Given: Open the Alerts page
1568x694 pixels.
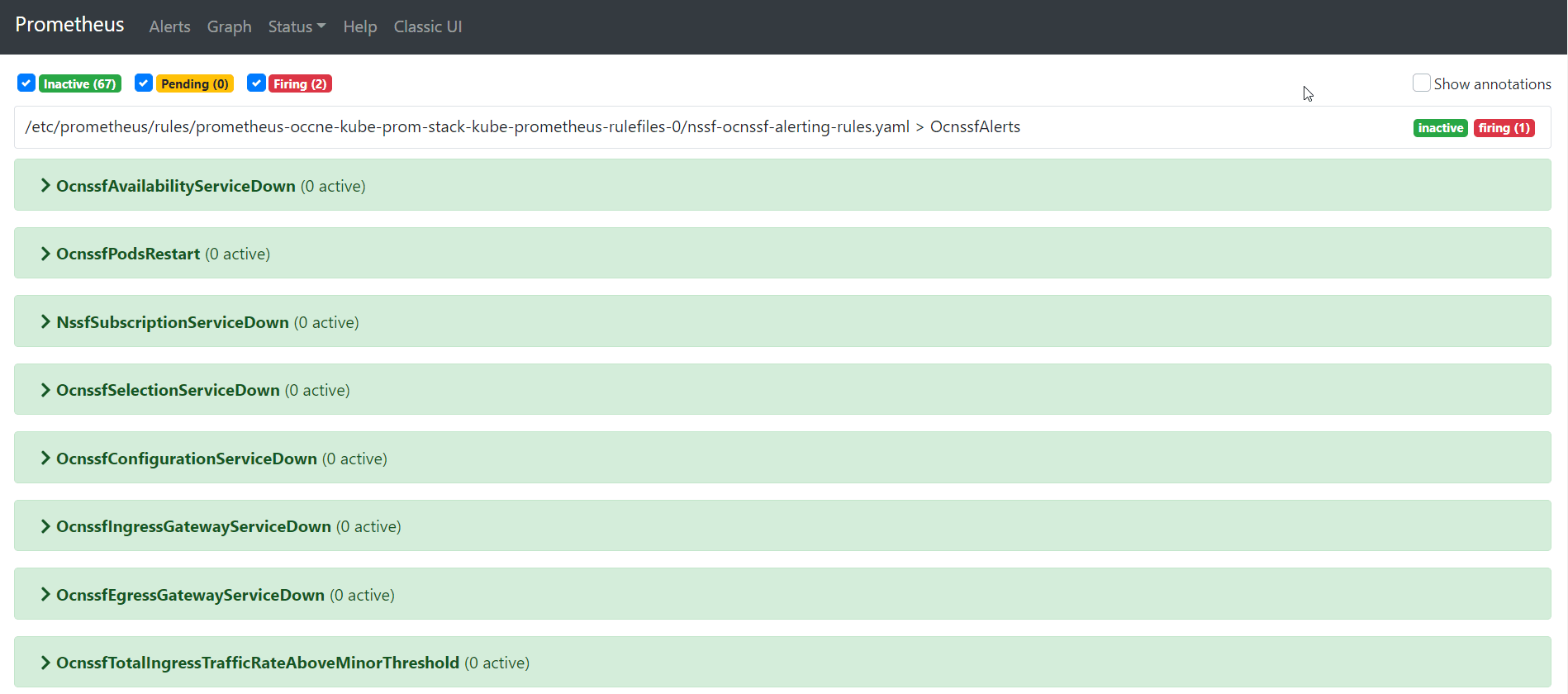Looking at the screenshot, I should point(169,26).
